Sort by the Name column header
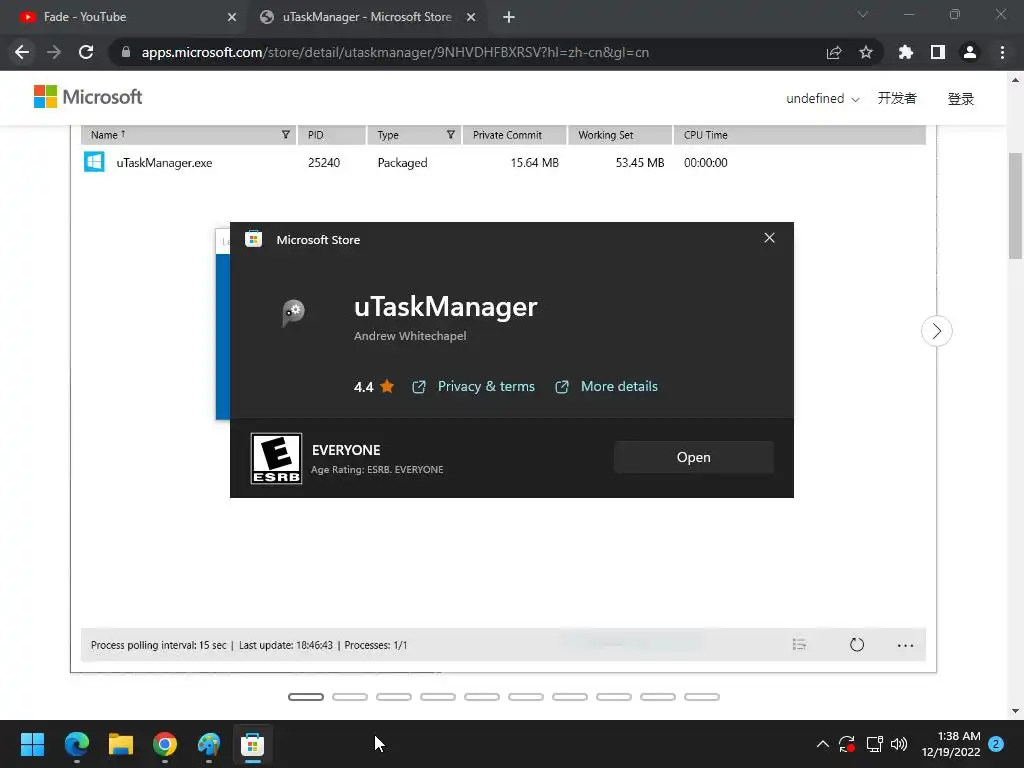The width and height of the screenshot is (1024, 768). (x=189, y=135)
